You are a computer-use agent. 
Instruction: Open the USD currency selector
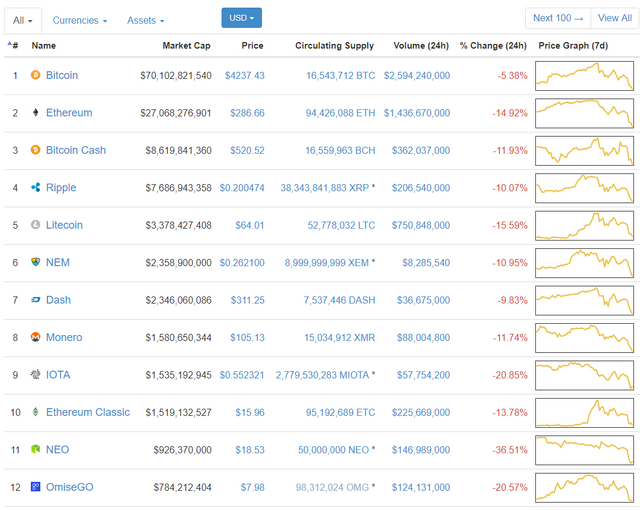(242, 18)
